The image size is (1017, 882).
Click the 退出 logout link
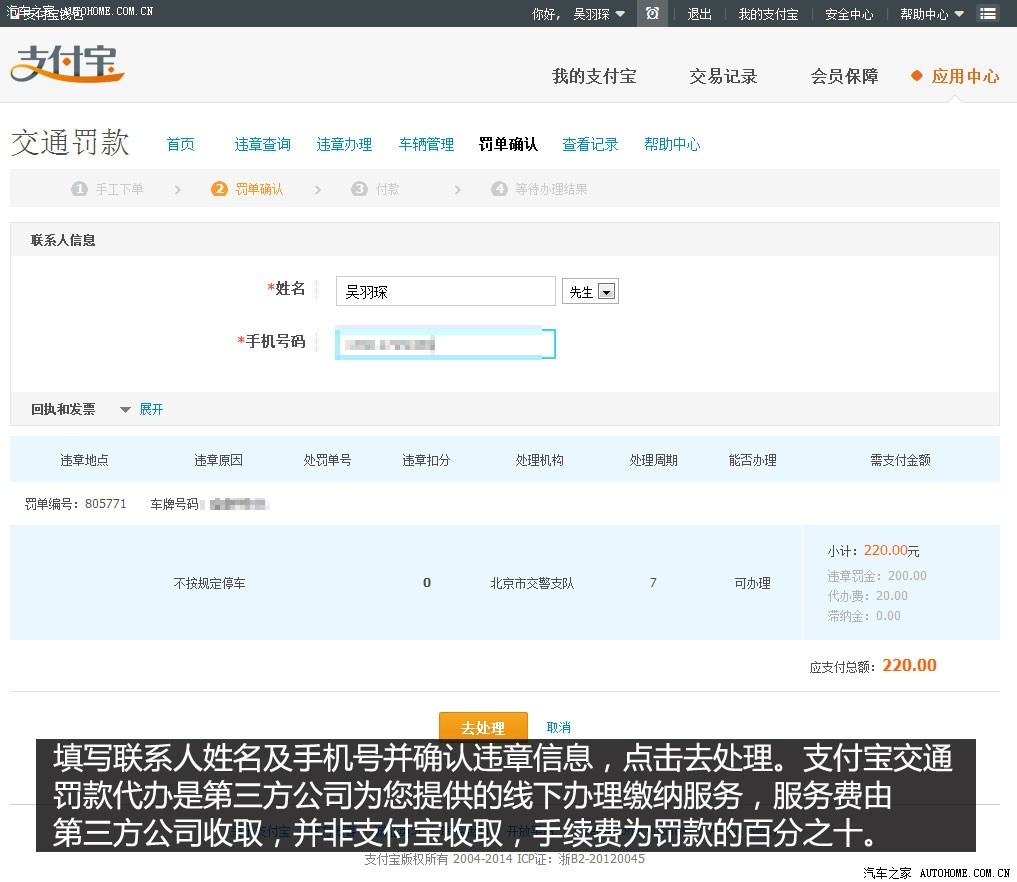(699, 14)
